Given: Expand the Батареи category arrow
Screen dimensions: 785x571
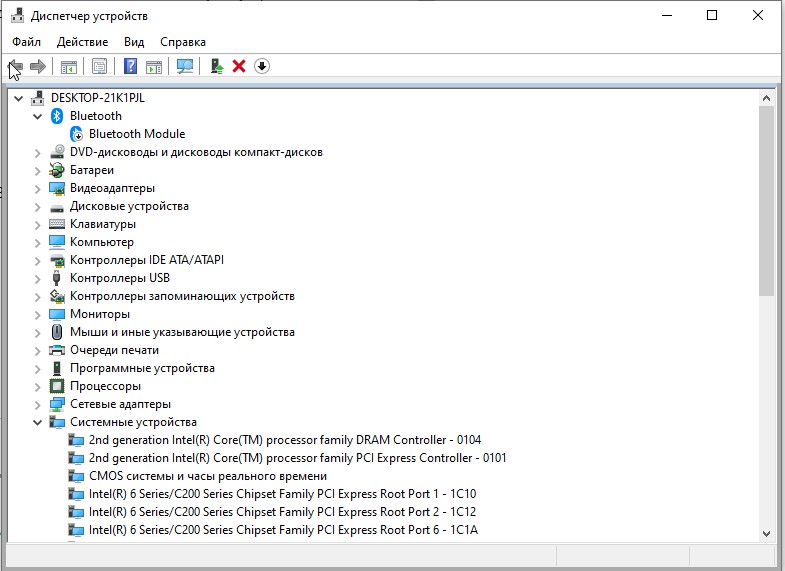Looking at the screenshot, I should point(38,171).
